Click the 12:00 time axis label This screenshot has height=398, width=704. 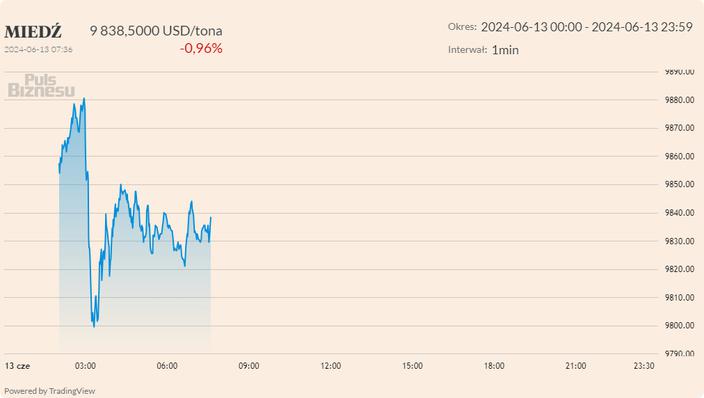330,366
